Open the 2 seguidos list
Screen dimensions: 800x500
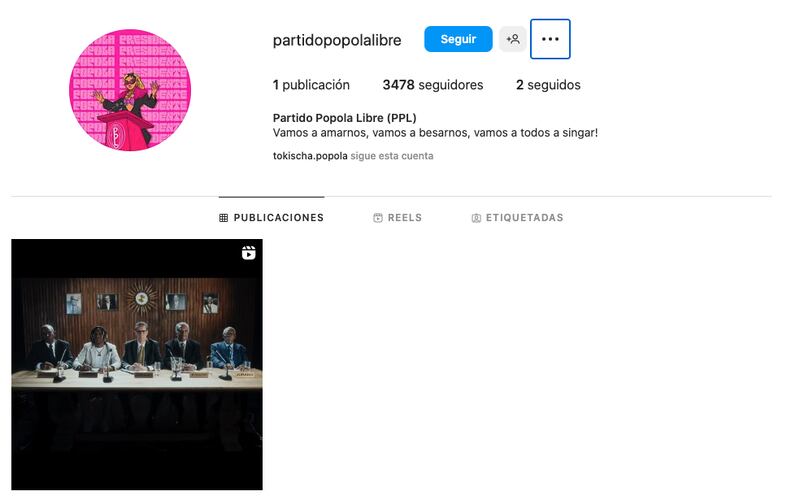(548, 85)
